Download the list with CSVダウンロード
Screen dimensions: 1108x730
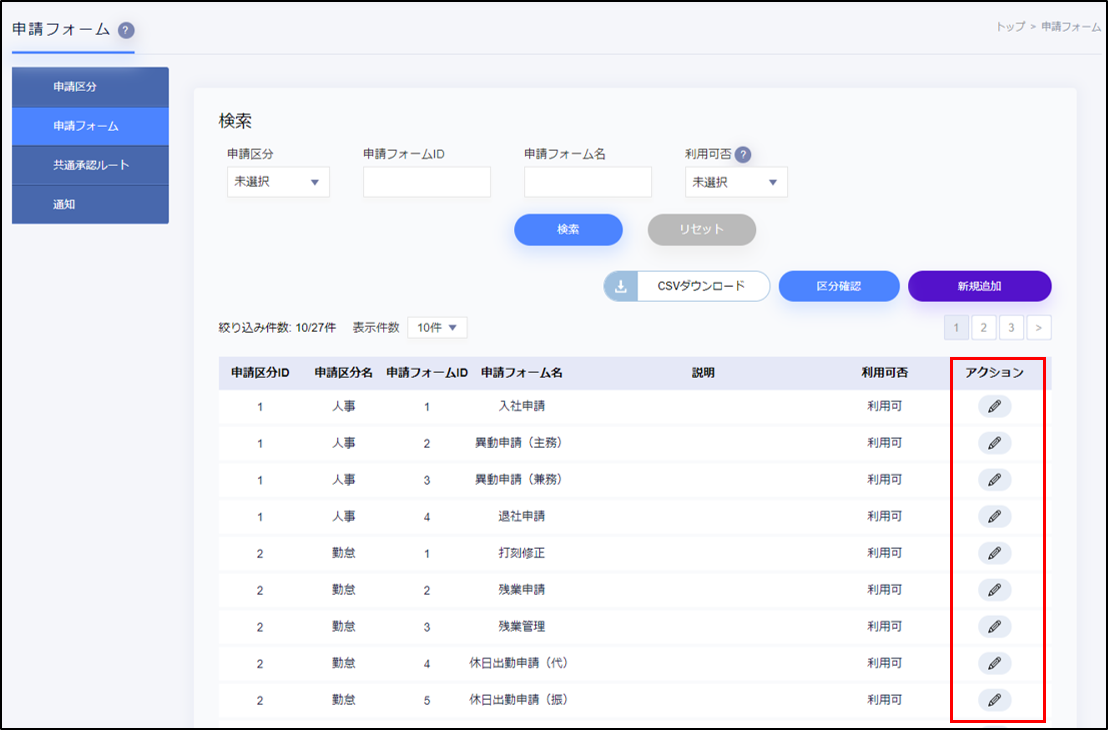click(687, 286)
